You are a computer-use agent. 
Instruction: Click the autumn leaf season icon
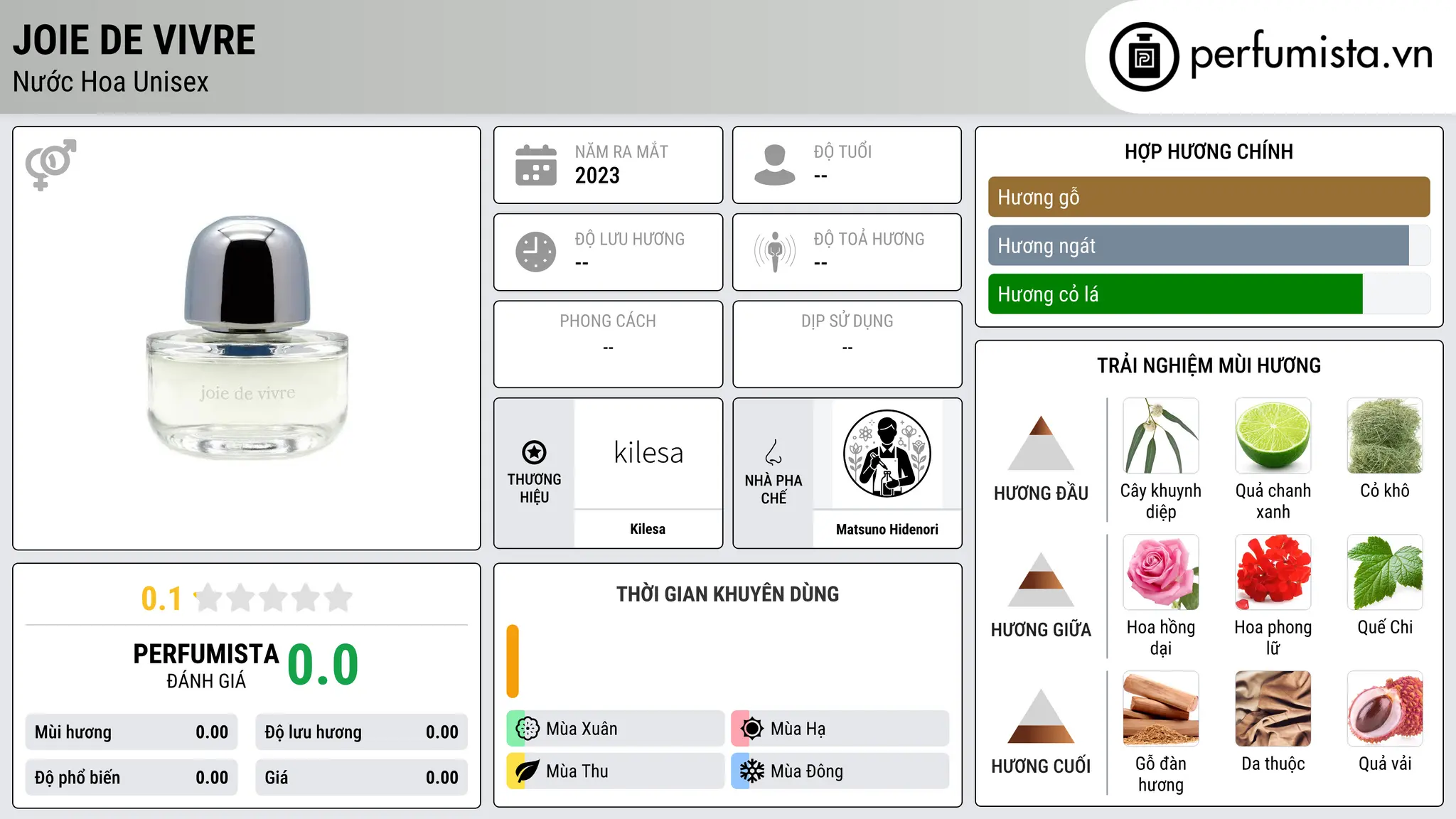528,771
